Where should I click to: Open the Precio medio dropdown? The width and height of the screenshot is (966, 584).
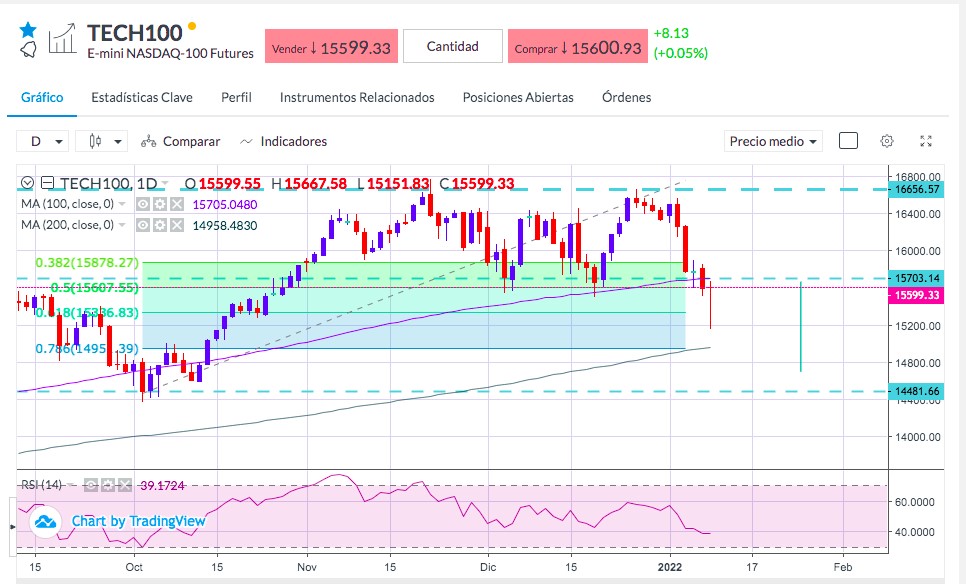[x=773, y=141]
